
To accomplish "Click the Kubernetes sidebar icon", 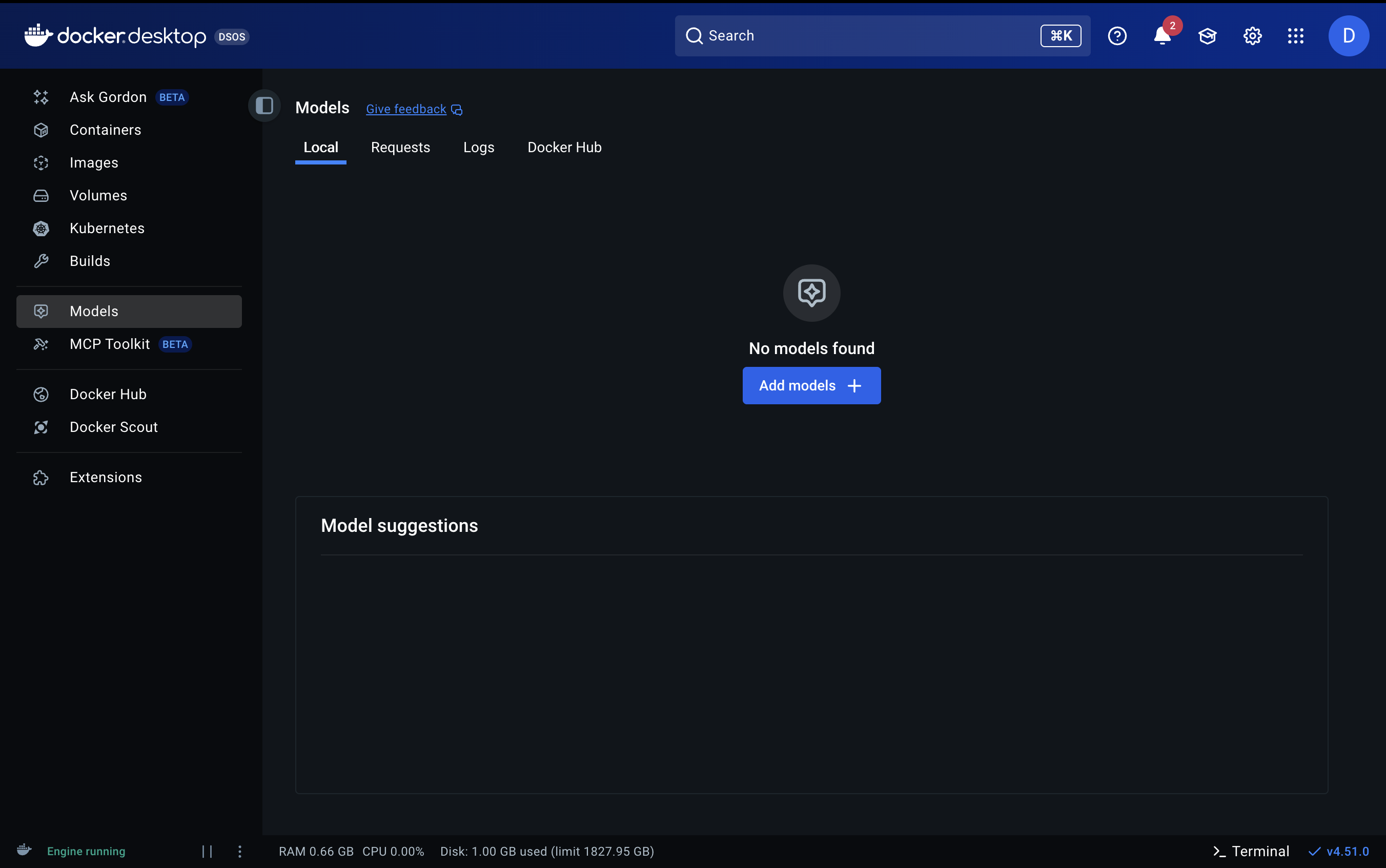I will point(41,229).
